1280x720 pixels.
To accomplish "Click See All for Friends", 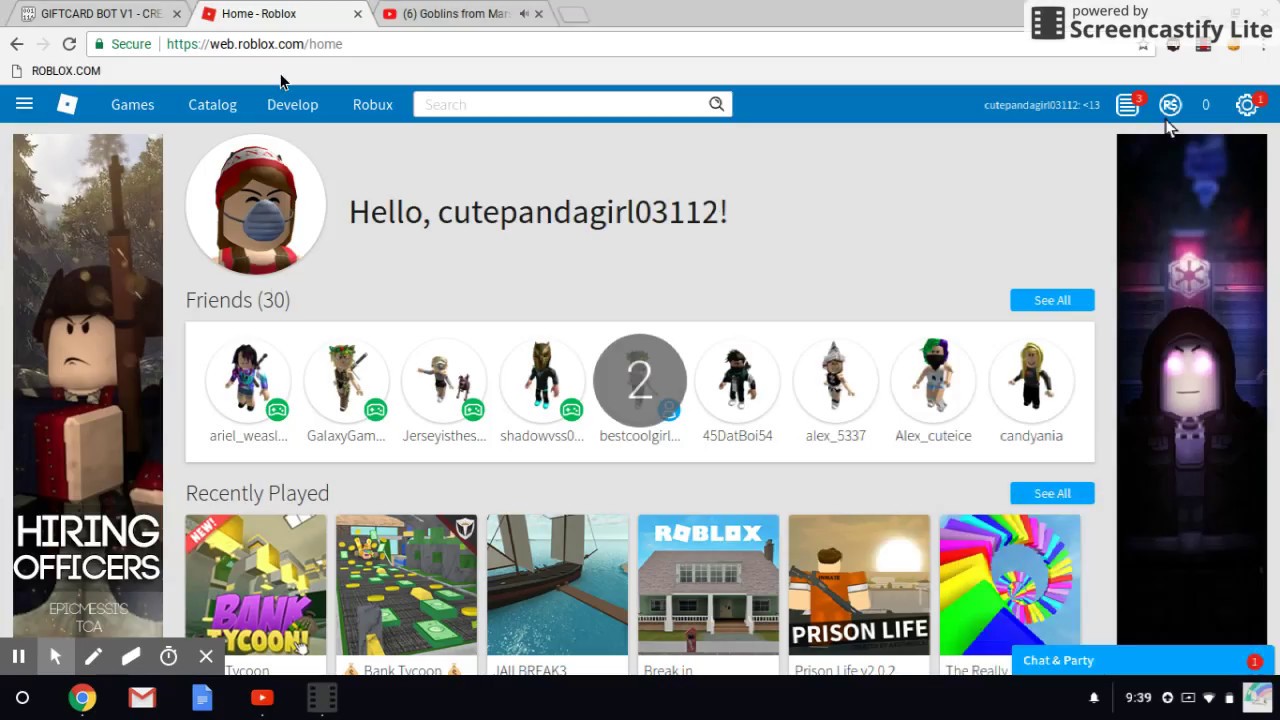I will click(1052, 300).
